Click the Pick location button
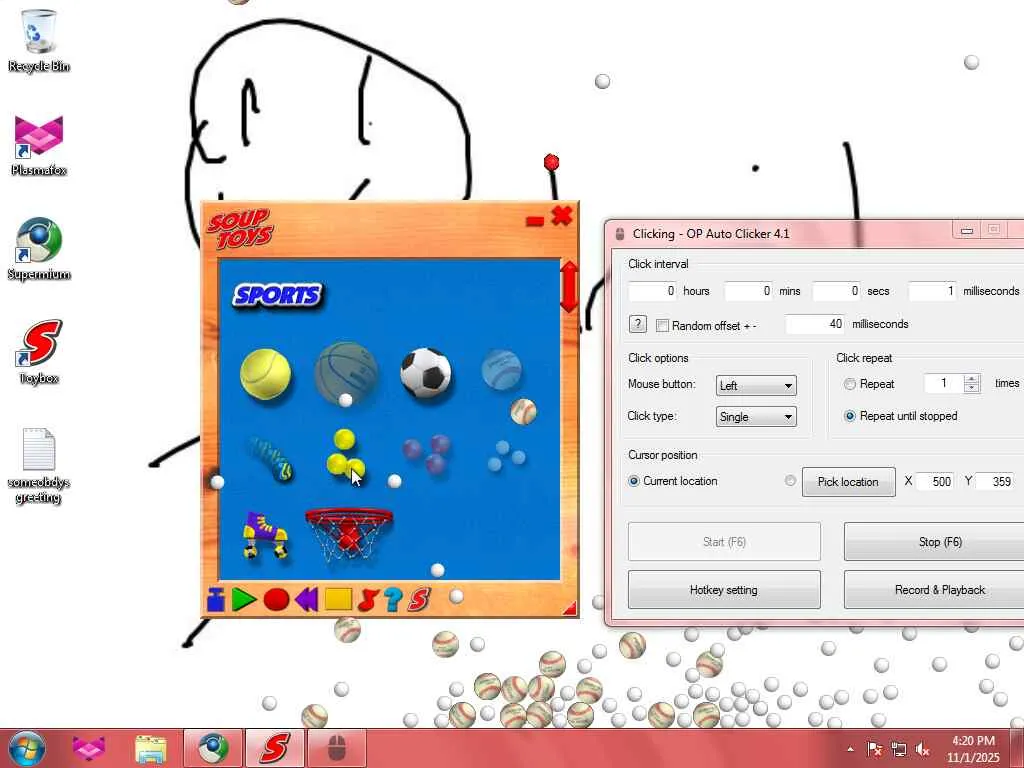Viewport: 1024px width, 768px height. tap(848, 482)
